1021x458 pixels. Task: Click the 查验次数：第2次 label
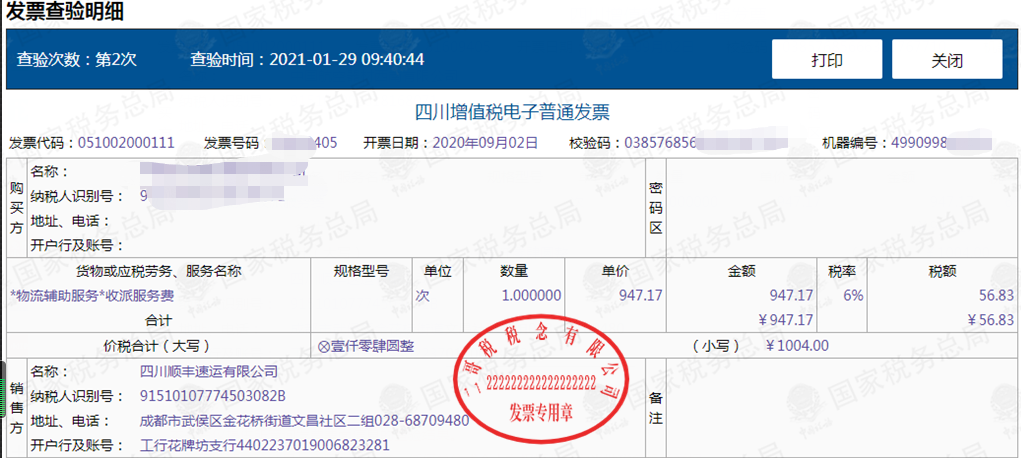tap(76, 59)
